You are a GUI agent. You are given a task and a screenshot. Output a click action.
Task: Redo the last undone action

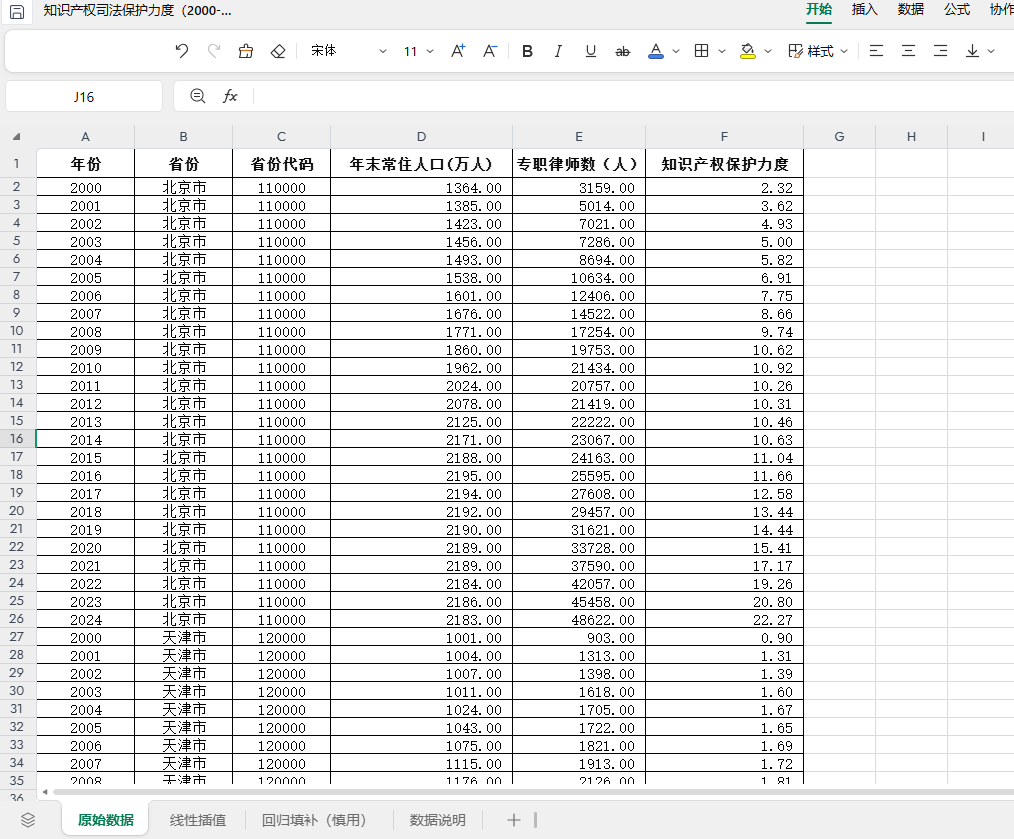coord(214,51)
